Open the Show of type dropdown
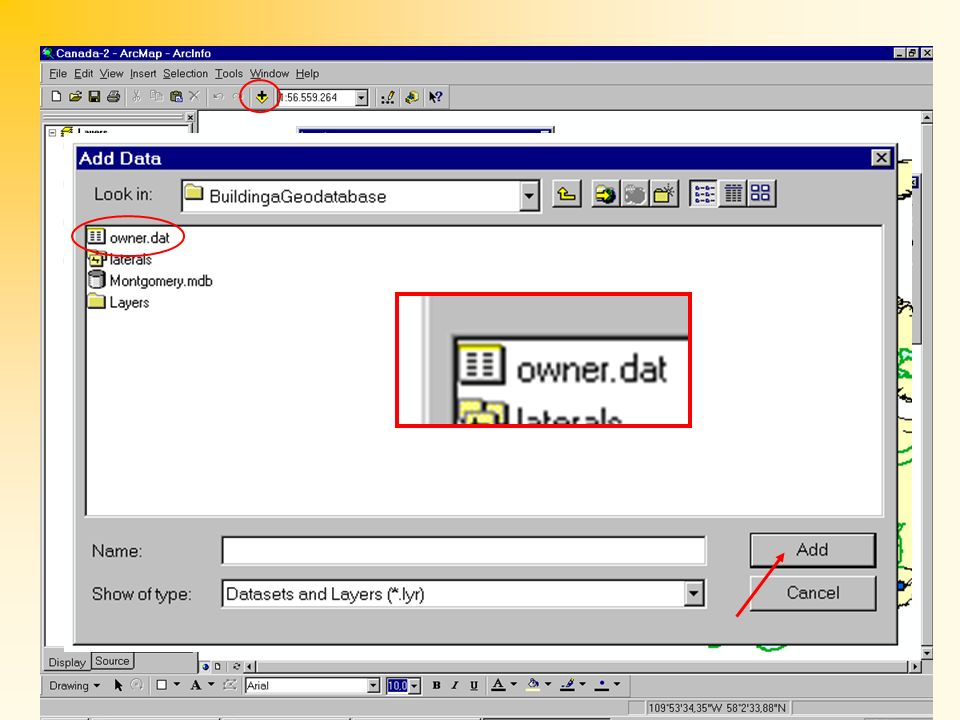 [693, 593]
